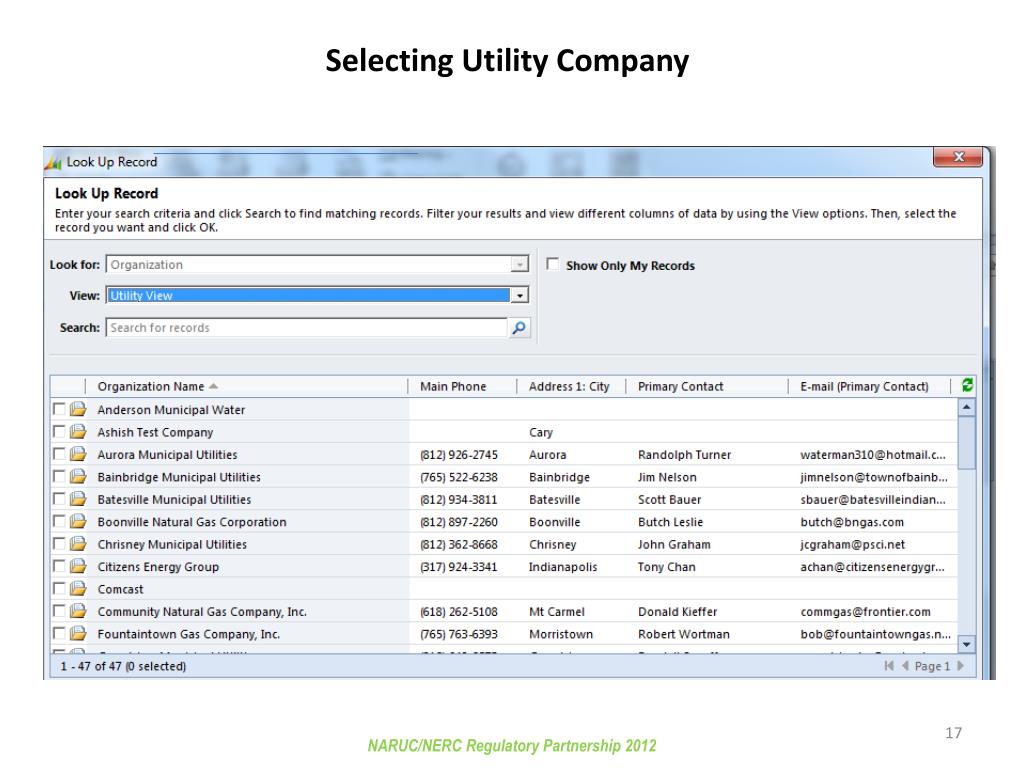Click the Search for records input field
Viewport: 1024px width, 768px height.
[x=306, y=328]
